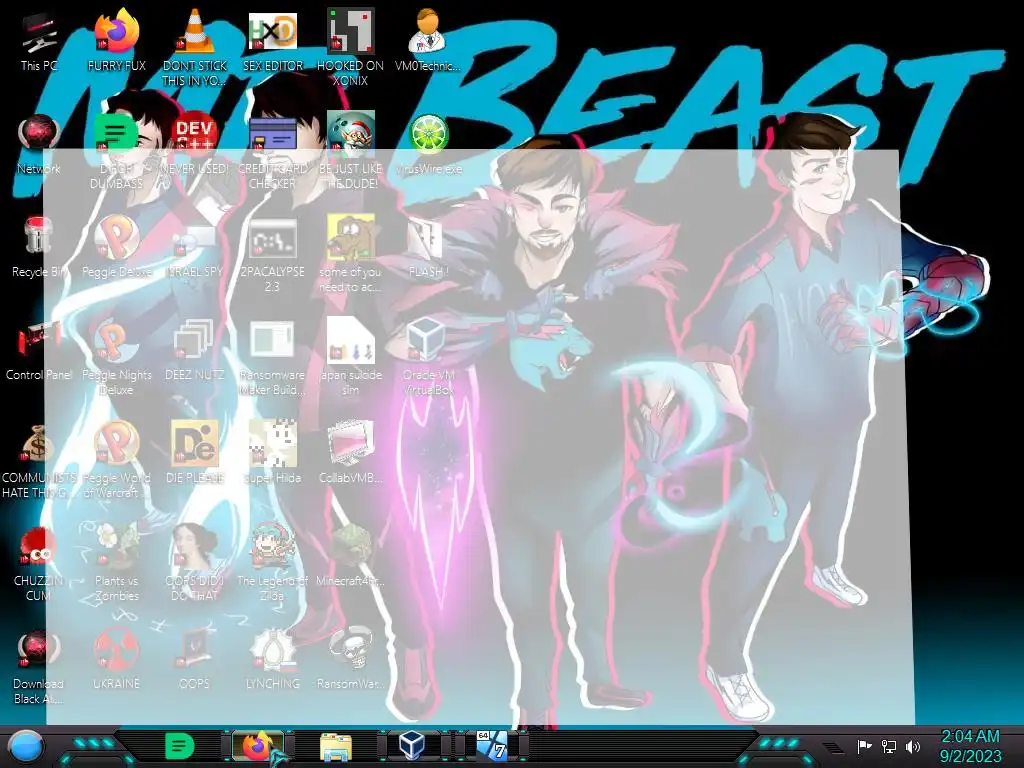Select the OOPS desktop icon

click(195, 660)
